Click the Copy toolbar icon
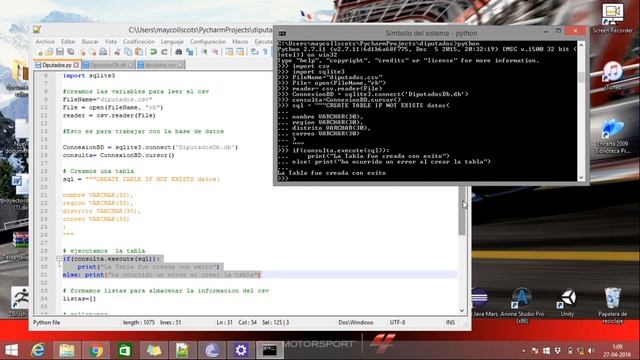This screenshot has width=640, height=360. point(128,52)
